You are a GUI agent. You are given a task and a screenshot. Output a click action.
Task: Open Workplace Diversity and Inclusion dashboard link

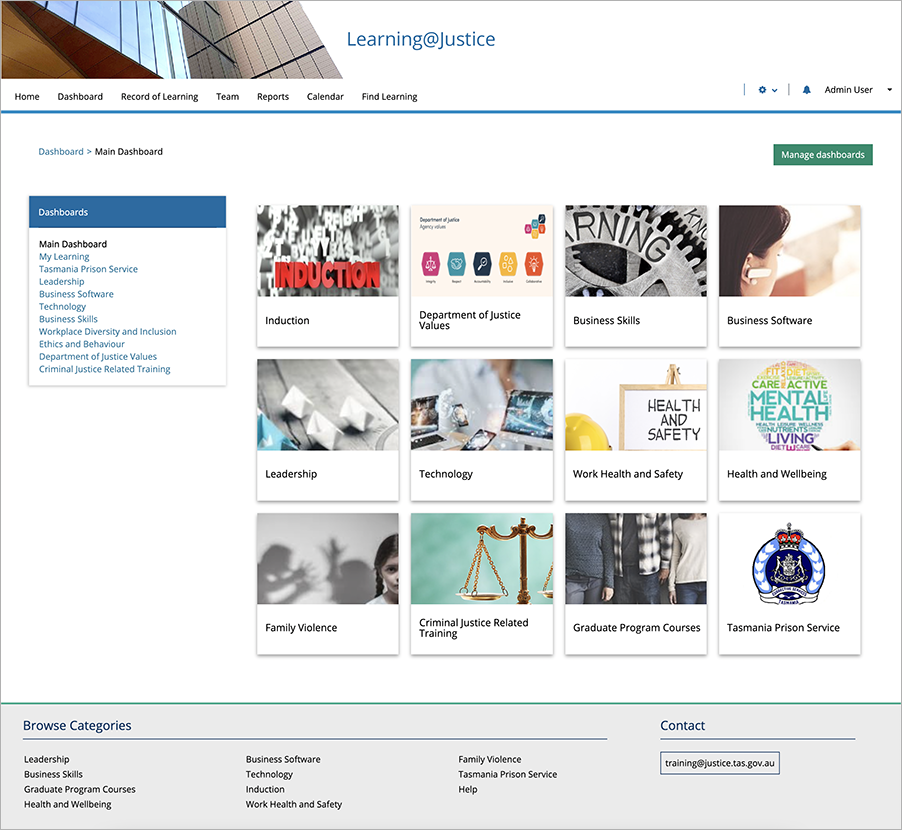pyautogui.click(x=107, y=332)
